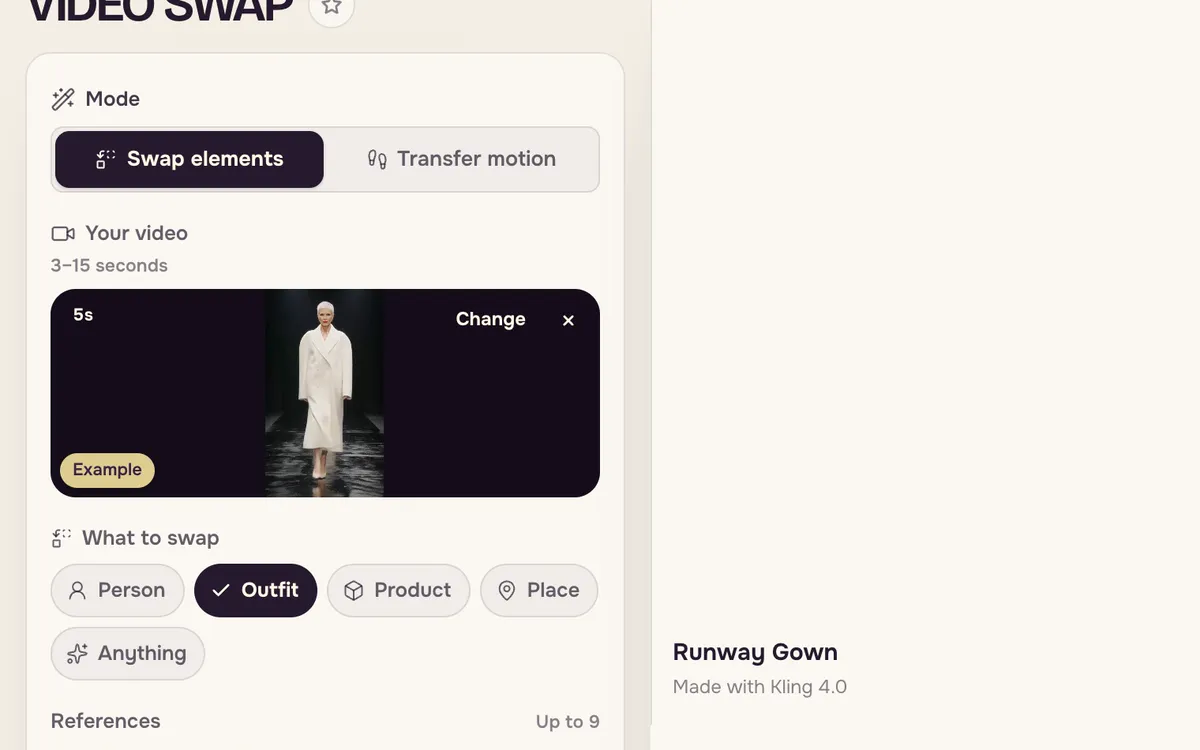Choose Place as what to swap
Viewport: 1200px width, 750px height.
[539, 590]
